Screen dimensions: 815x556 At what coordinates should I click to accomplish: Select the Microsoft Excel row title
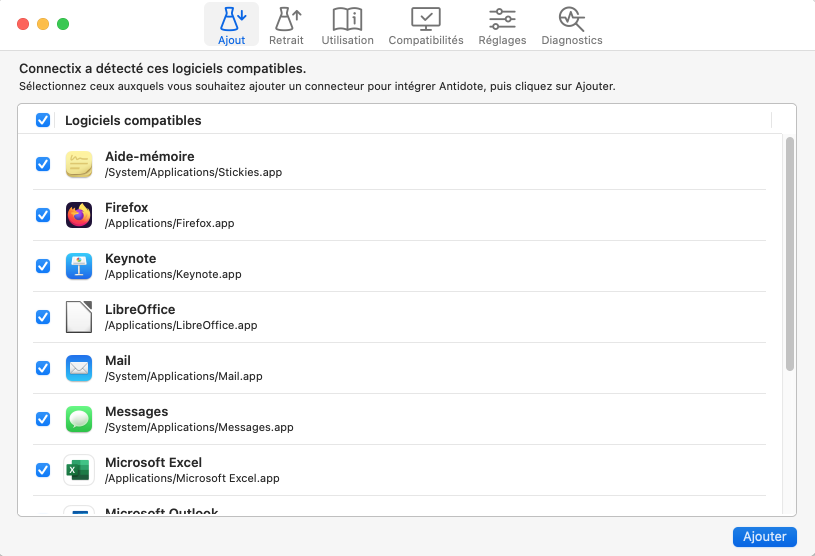(153, 462)
